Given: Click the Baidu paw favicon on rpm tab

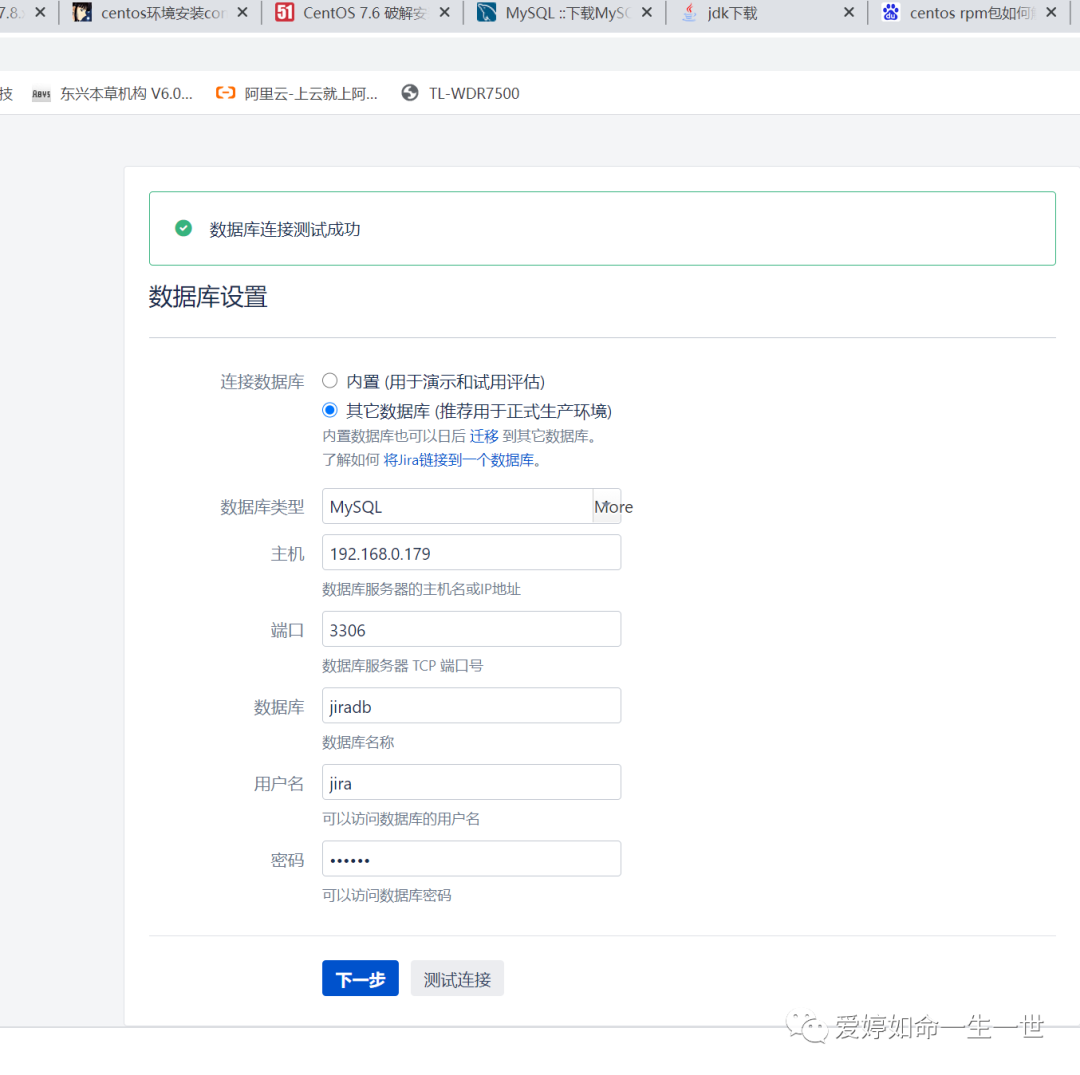Looking at the screenshot, I should pyautogui.click(x=891, y=12).
